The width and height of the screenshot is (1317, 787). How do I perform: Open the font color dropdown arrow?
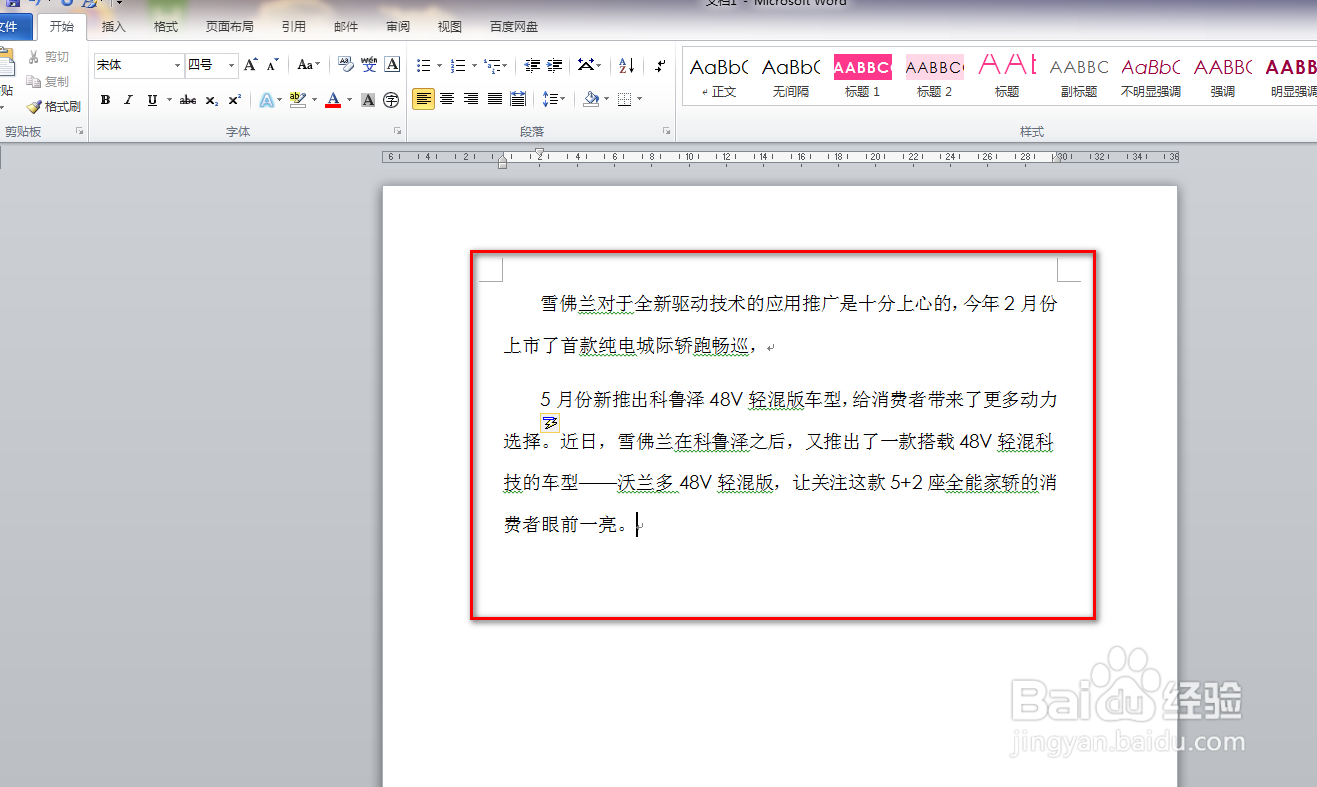pos(349,100)
